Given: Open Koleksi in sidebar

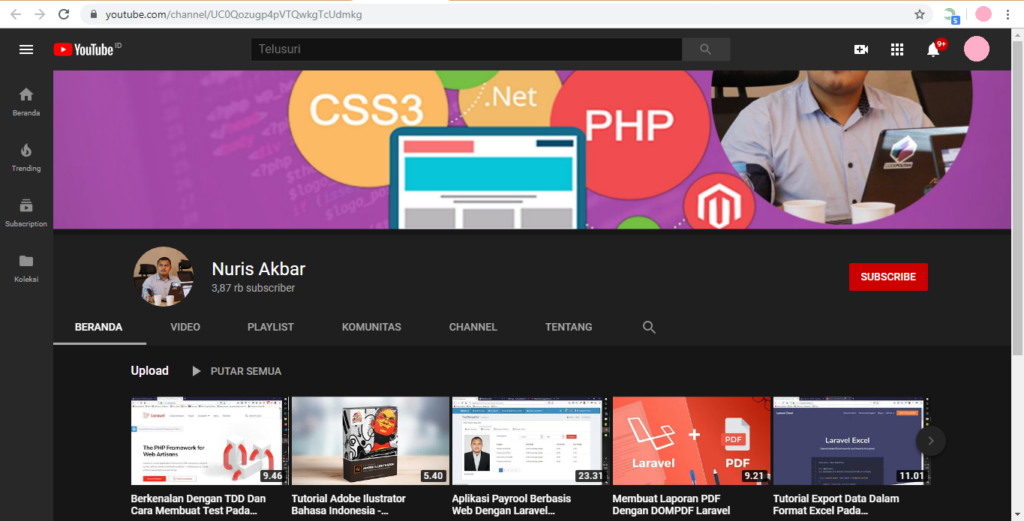Looking at the screenshot, I should [26, 268].
